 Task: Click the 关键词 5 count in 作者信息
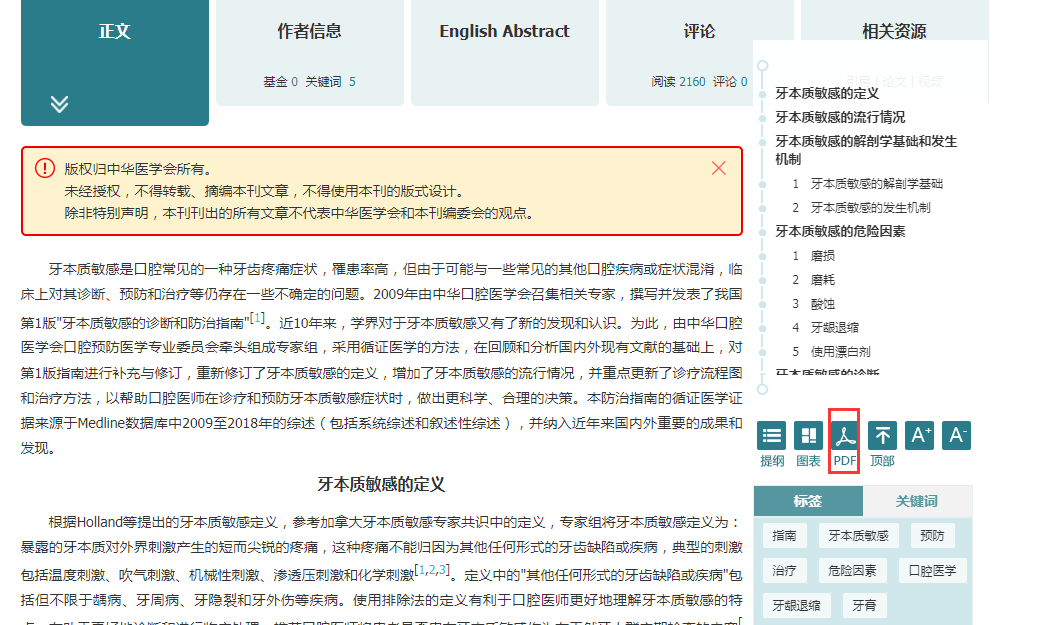click(330, 82)
